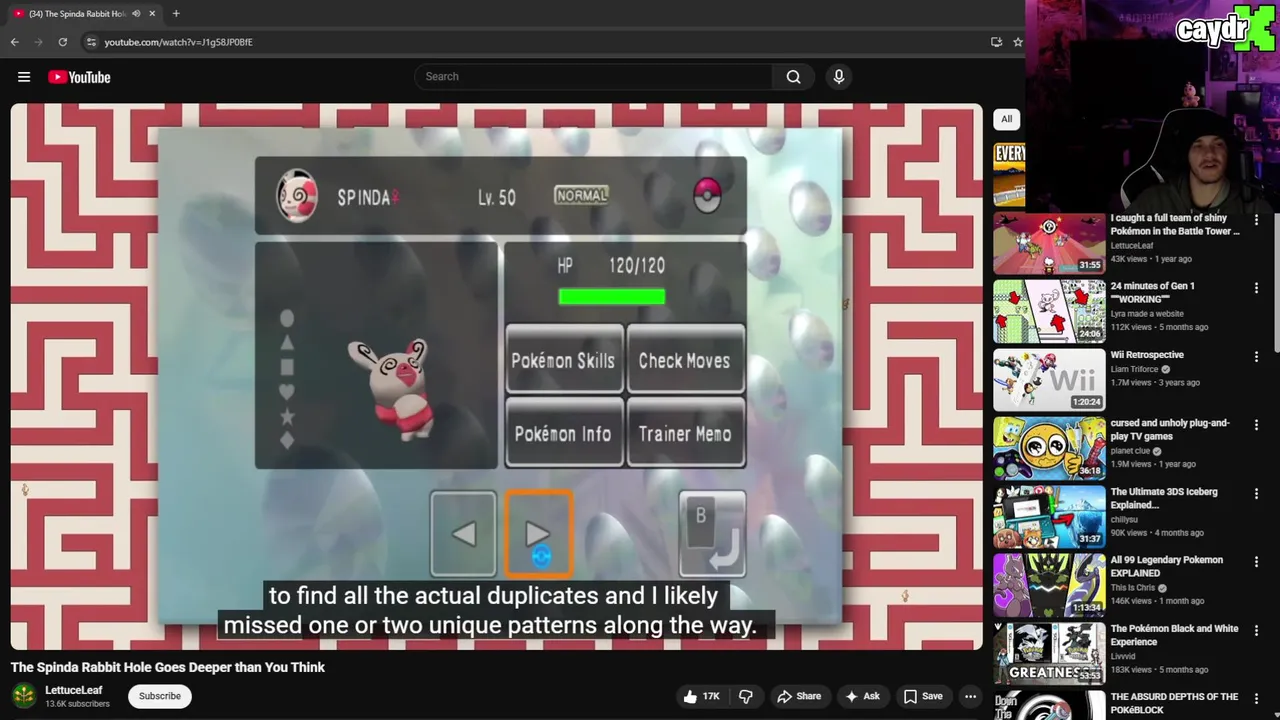
Task: Open a new browser tab
Action: coord(176,13)
